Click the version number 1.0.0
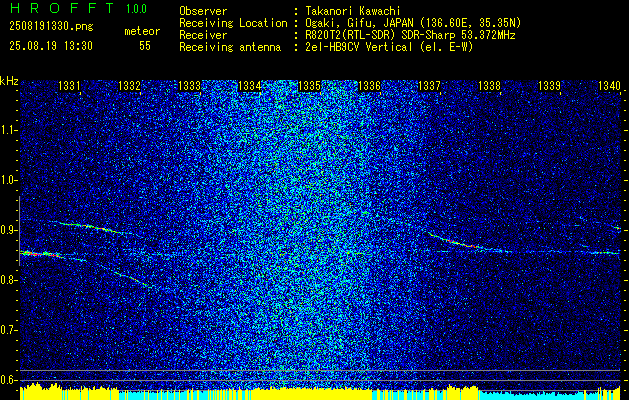 click(136, 9)
